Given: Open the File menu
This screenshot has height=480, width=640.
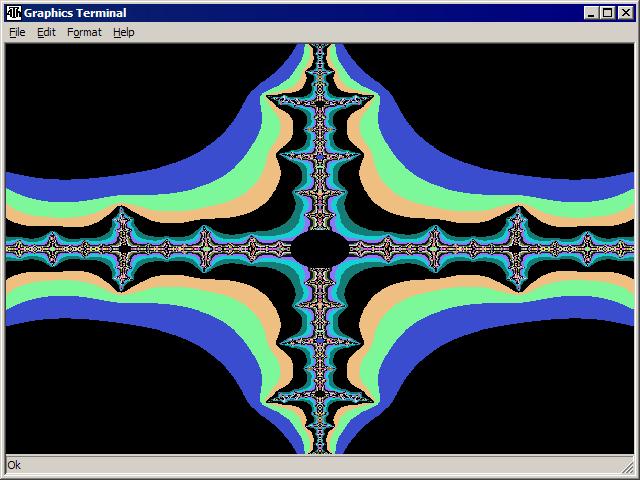Looking at the screenshot, I should [17, 32].
